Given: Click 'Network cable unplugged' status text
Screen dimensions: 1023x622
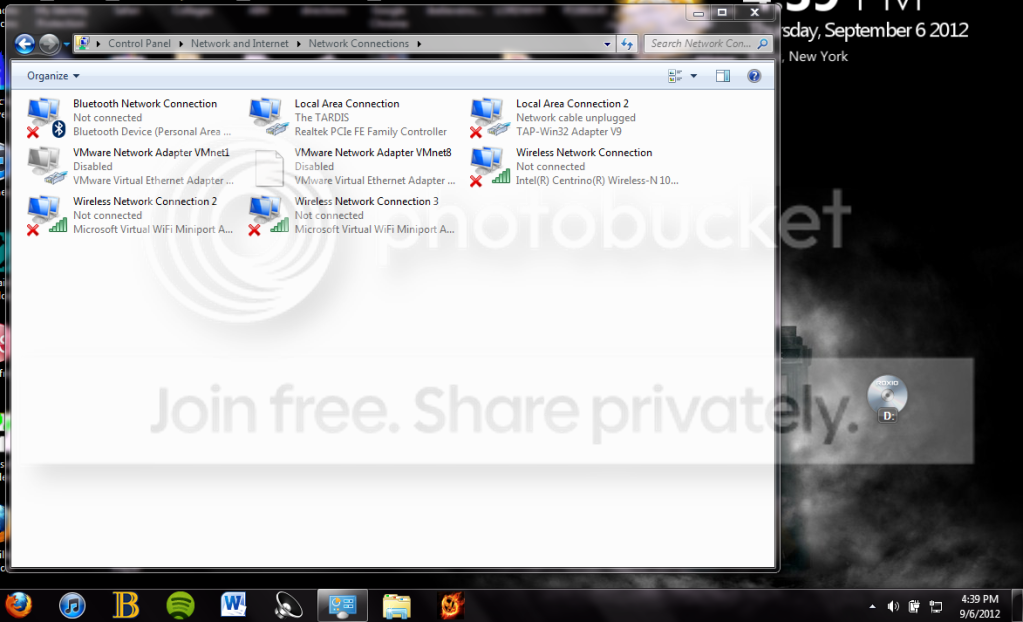Looking at the screenshot, I should pyautogui.click(x=575, y=117).
